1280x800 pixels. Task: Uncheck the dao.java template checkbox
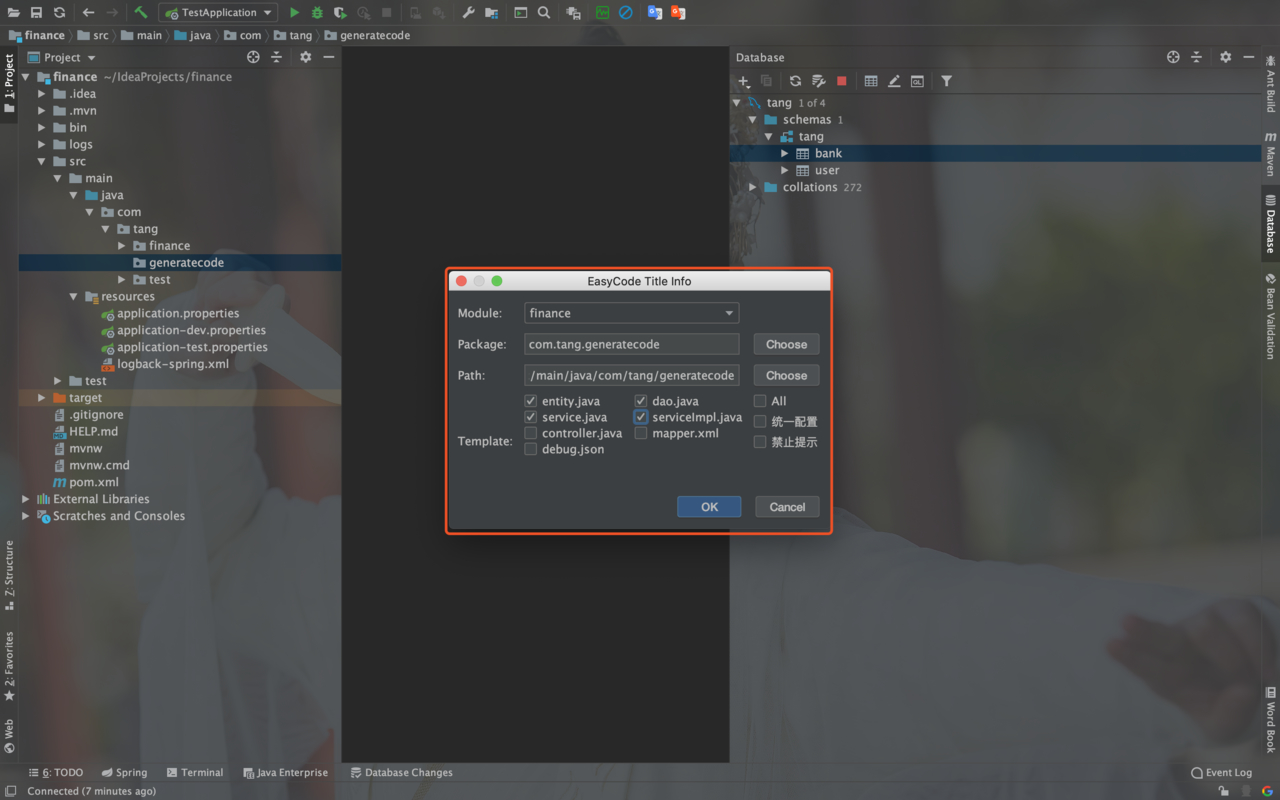(641, 401)
